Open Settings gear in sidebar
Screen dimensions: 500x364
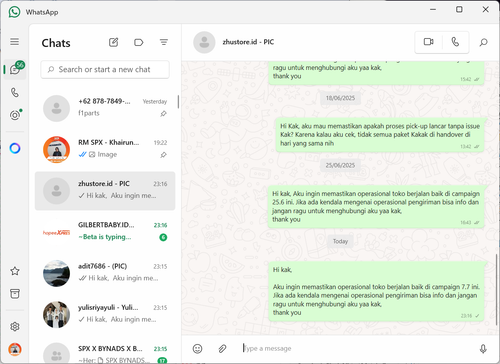[15, 326]
